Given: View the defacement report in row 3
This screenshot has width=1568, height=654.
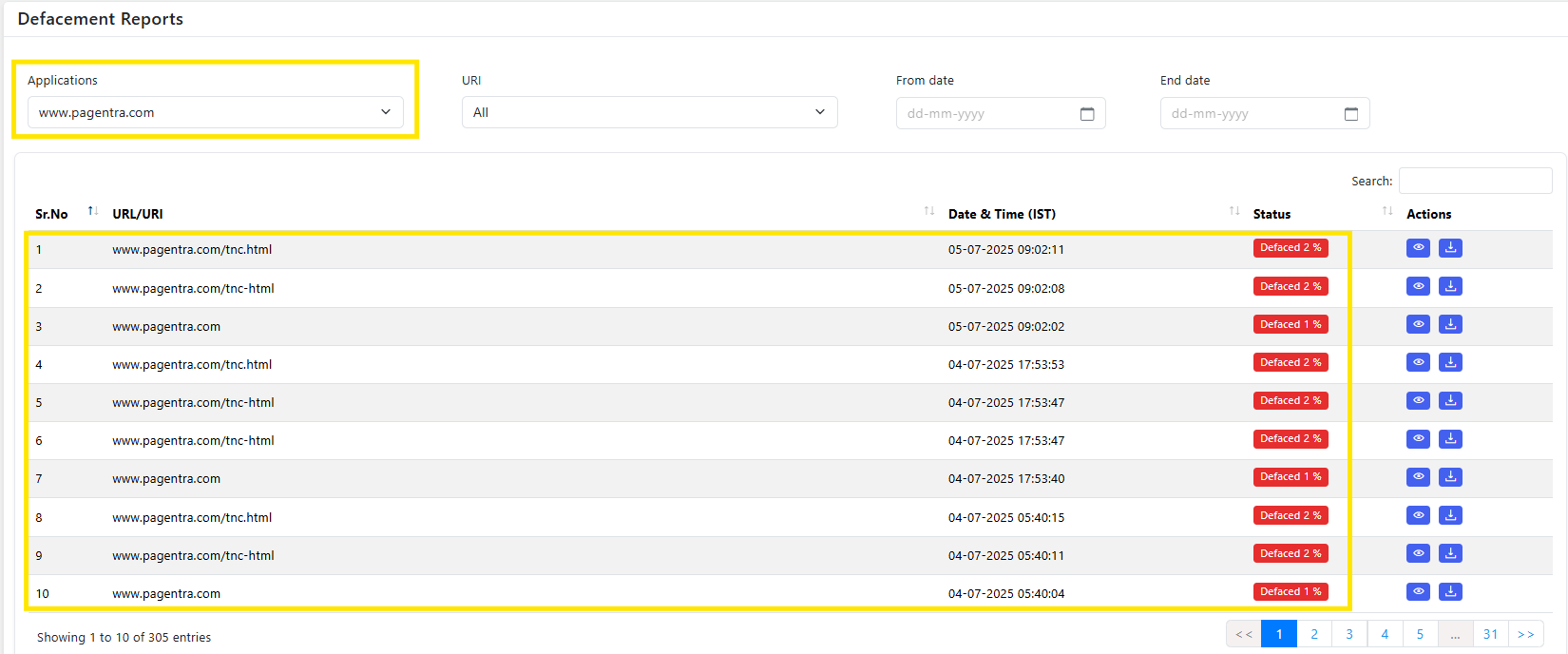Looking at the screenshot, I should pos(1418,324).
